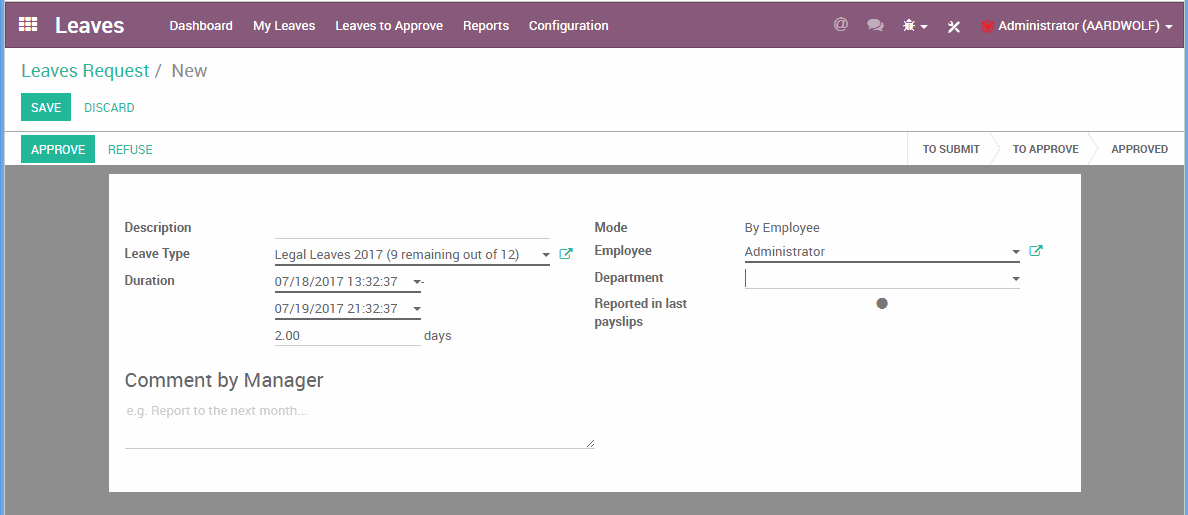
Task: Expand the Employee dropdown arrow
Action: click(1016, 252)
